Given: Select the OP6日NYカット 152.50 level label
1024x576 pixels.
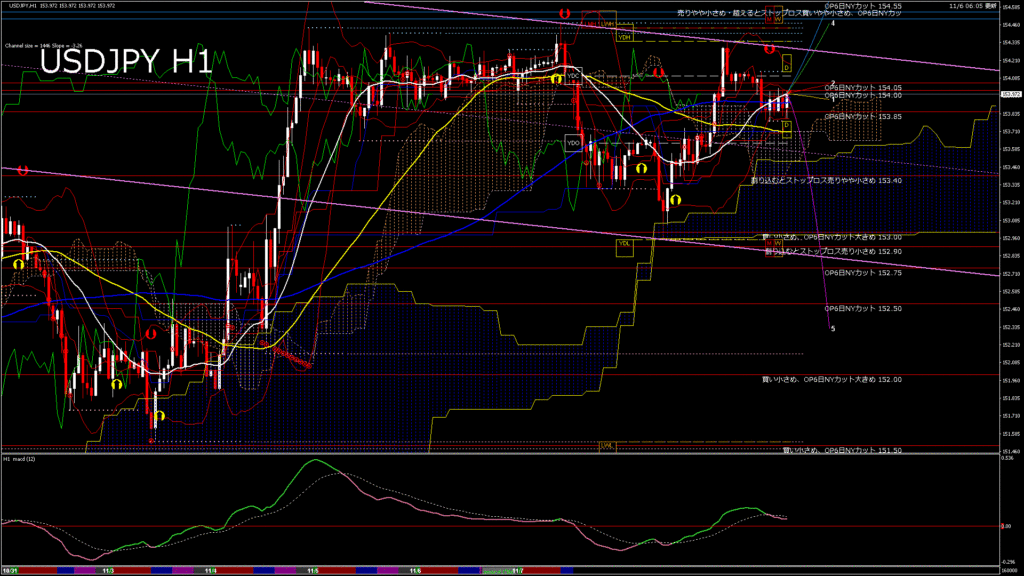Looking at the screenshot, I should [x=862, y=309].
